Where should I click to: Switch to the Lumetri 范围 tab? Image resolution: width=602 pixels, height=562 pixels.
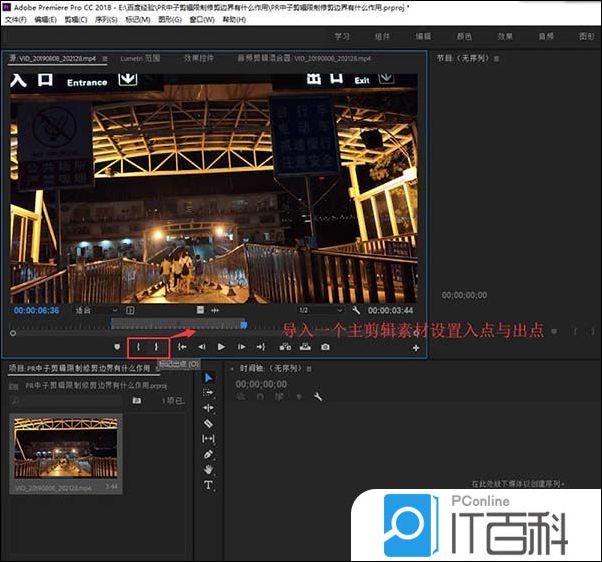point(140,58)
